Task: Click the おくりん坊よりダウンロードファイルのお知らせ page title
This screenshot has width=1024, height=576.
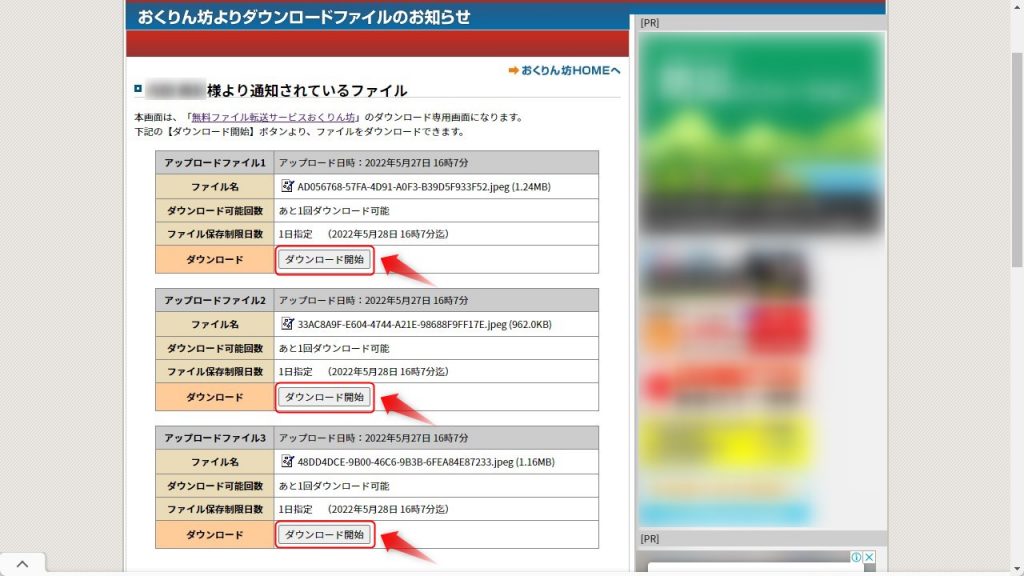Action: point(304,16)
